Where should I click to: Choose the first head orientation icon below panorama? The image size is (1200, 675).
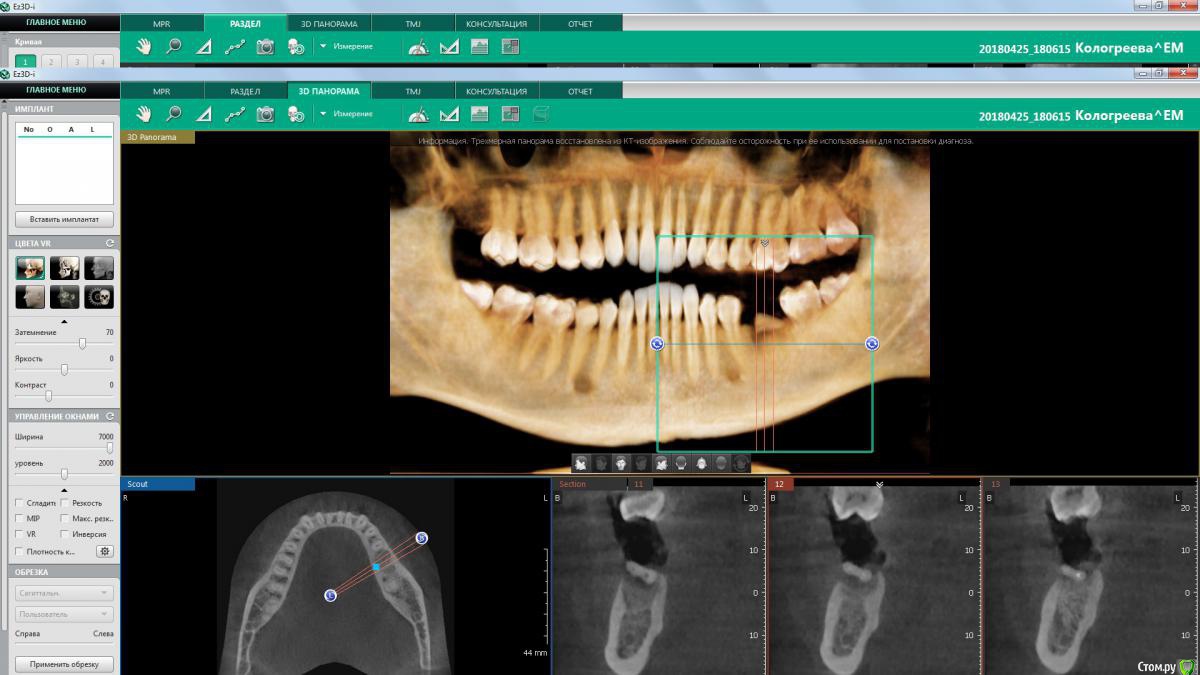coord(581,463)
